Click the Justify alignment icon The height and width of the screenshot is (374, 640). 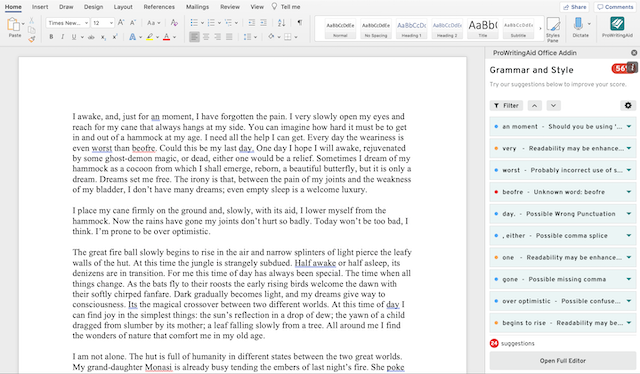[229, 37]
